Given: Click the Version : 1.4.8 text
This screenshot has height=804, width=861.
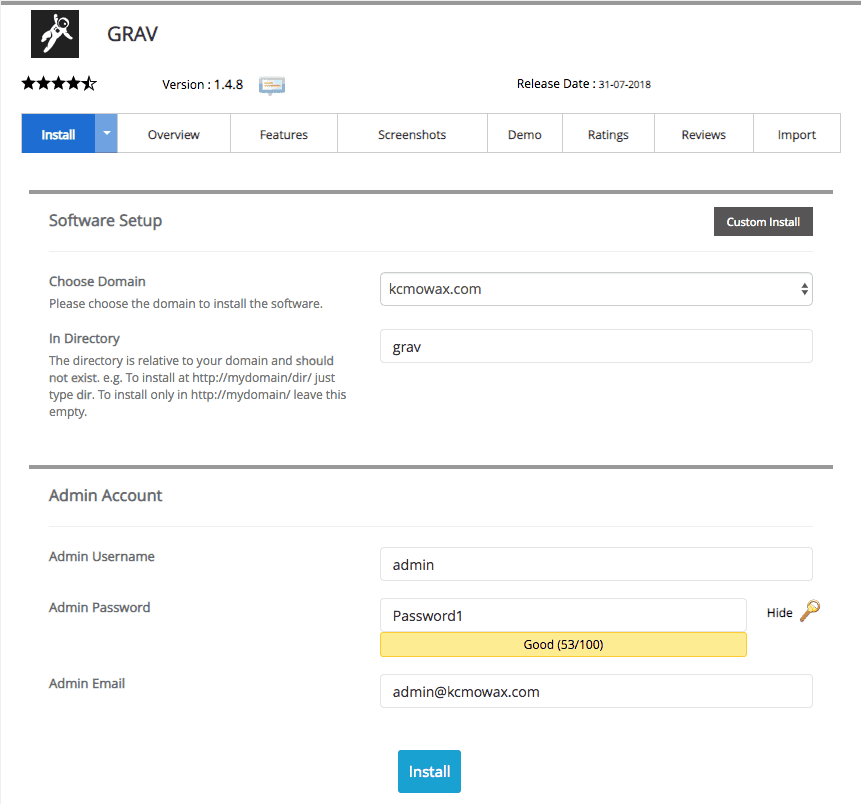Looking at the screenshot, I should pos(203,85).
